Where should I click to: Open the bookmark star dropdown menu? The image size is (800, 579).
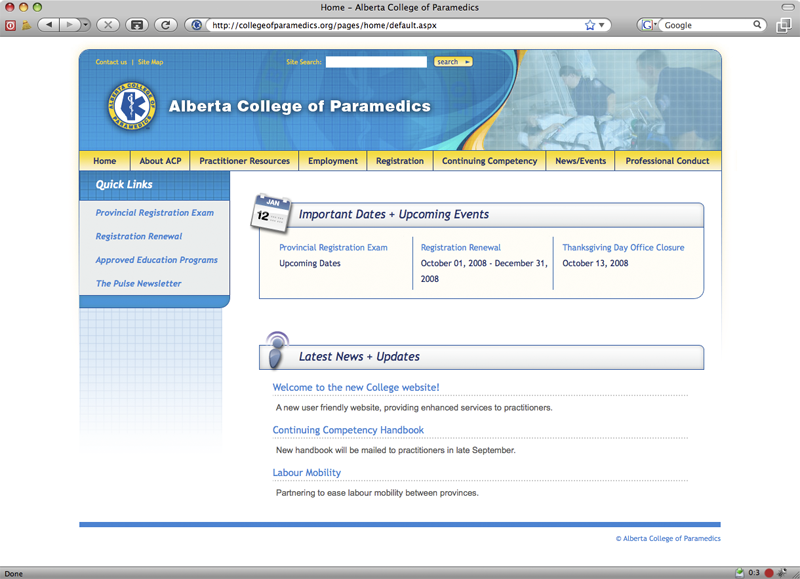[601, 25]
